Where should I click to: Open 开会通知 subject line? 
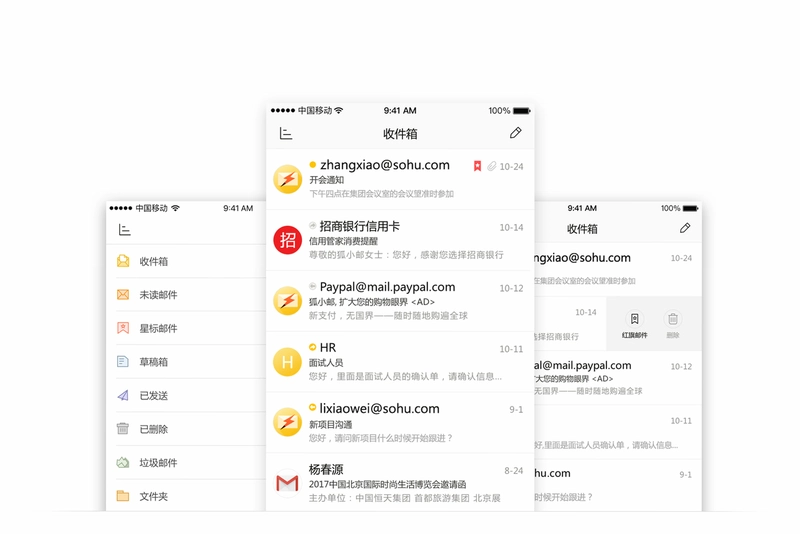pyautogui.click(x=327, y=180)
